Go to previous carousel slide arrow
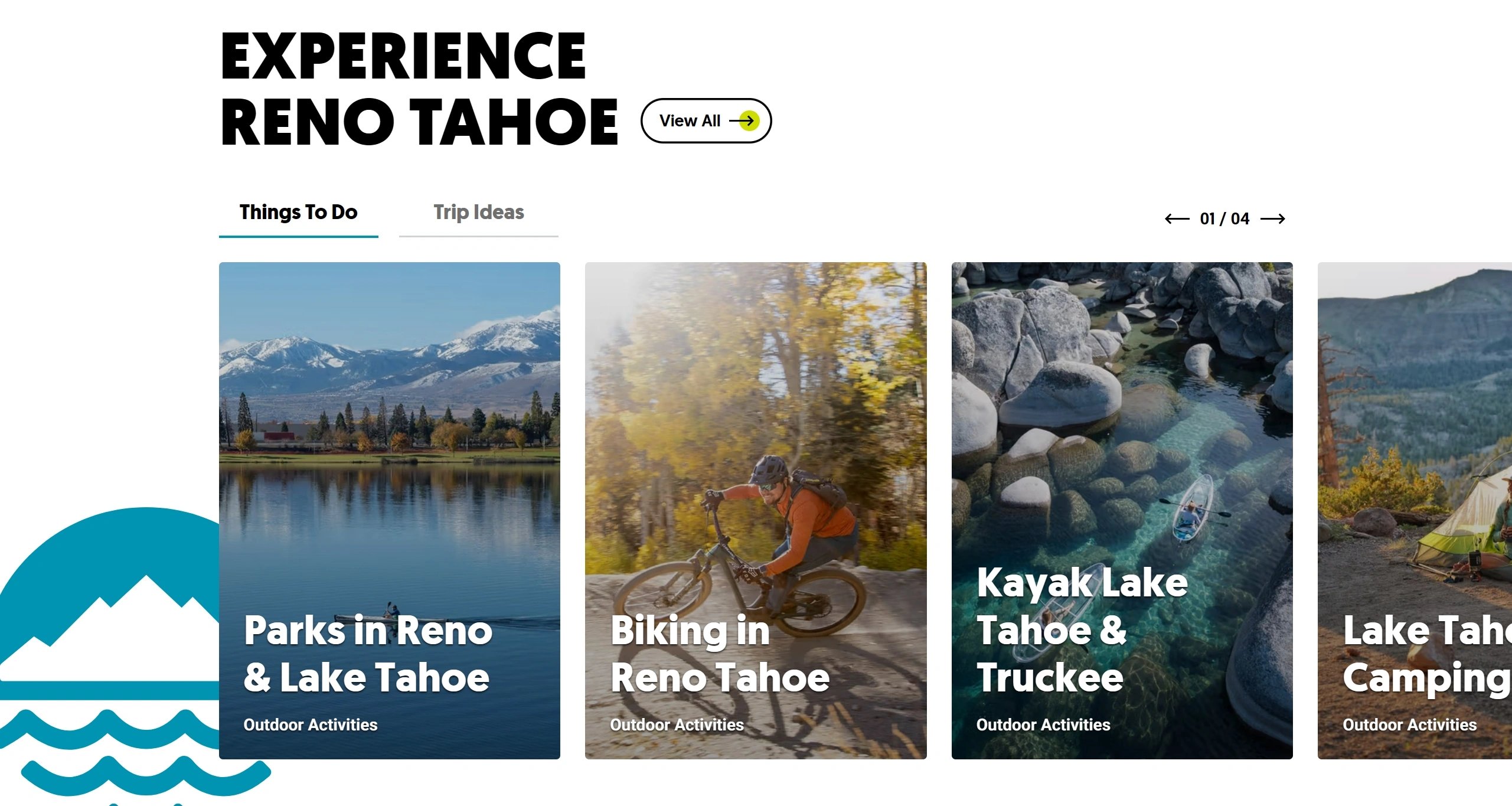The width and height of the screenshot is (1512, 806). click(x=1177, y=219)
